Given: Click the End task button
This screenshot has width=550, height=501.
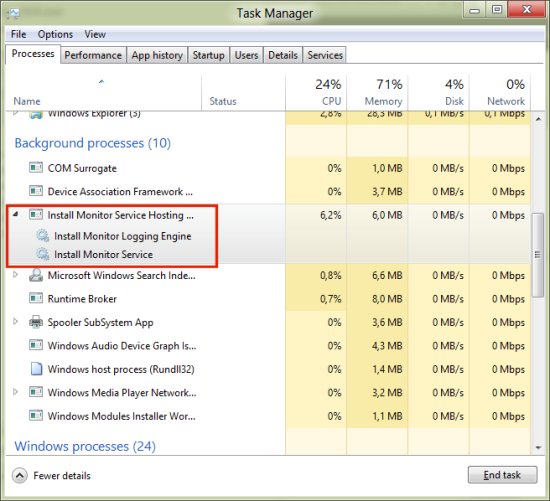Looking at the screenshot, I should click(x=502, y=475).
